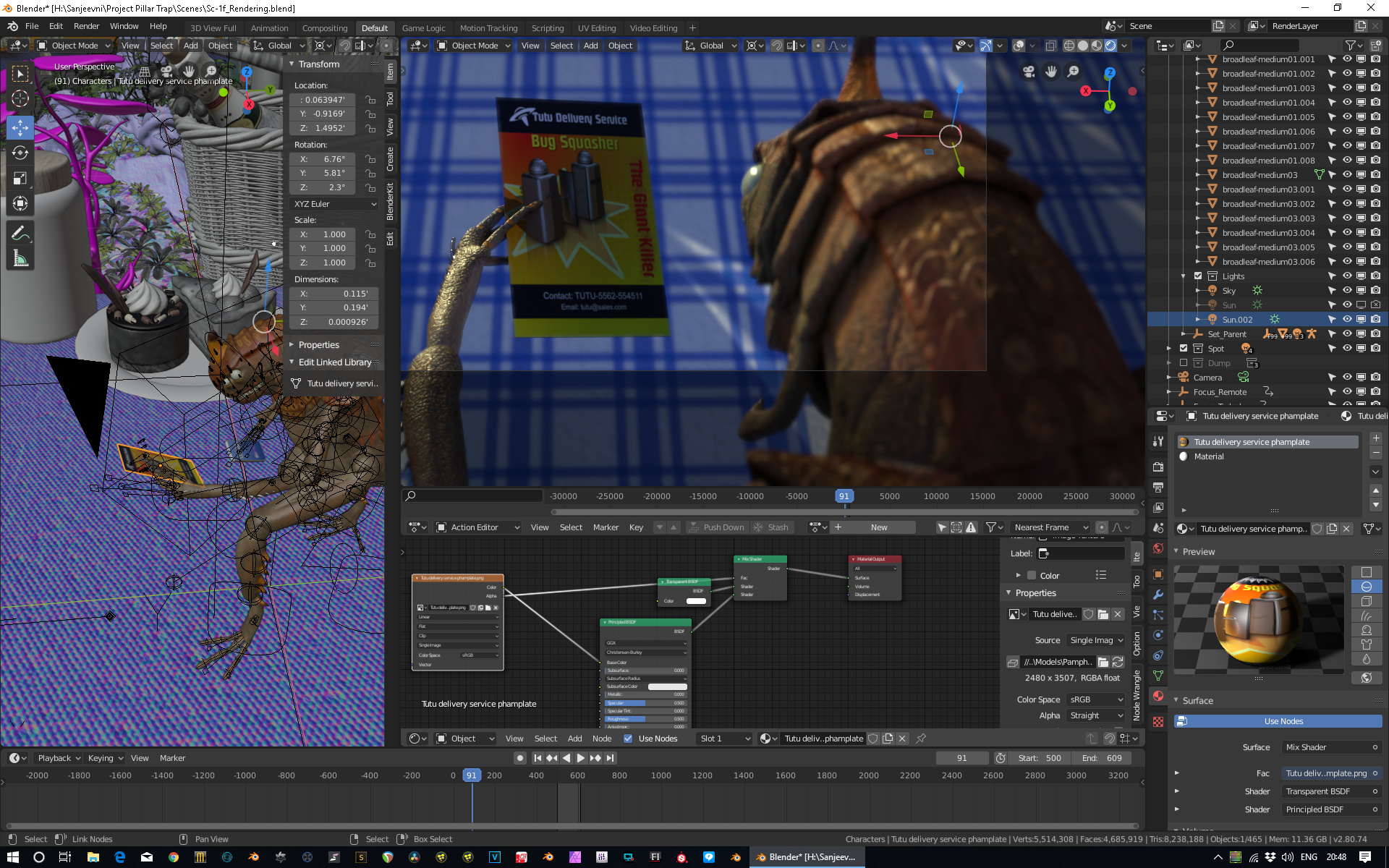Add a new material slot with plus
The width and height of the screenshot is (1389, 868).
pyautogui.click(x=1376, y=438)
